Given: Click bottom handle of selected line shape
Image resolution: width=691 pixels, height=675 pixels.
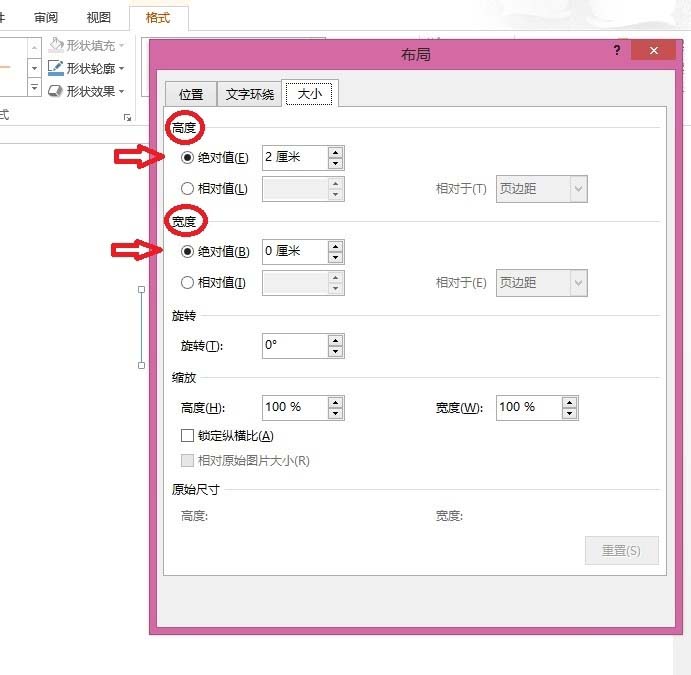Looking at the screenshot, I should click(x=141, y=365).
